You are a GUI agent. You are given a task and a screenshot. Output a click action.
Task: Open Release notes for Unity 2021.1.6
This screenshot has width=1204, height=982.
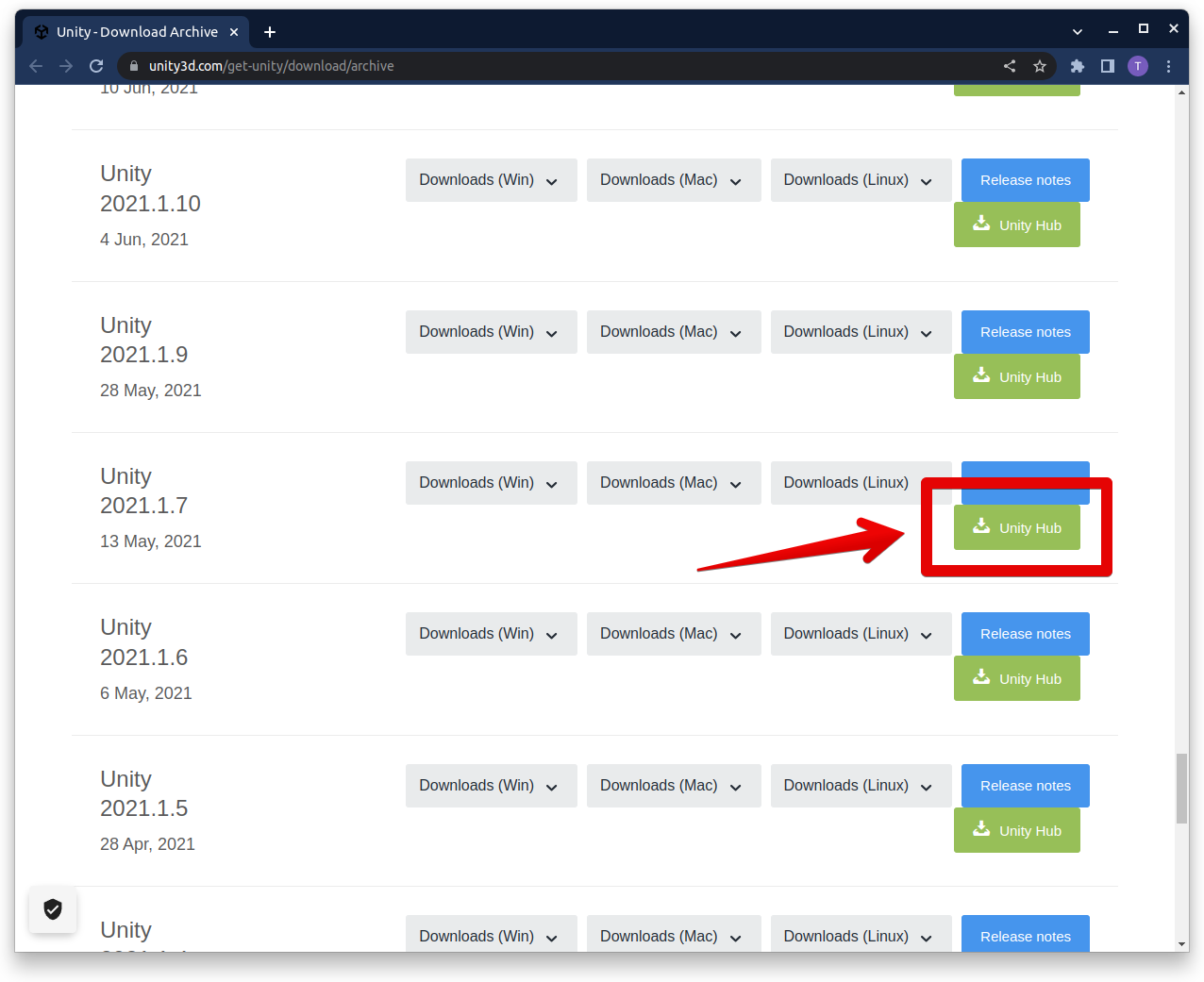click(x=1026, y=634)
